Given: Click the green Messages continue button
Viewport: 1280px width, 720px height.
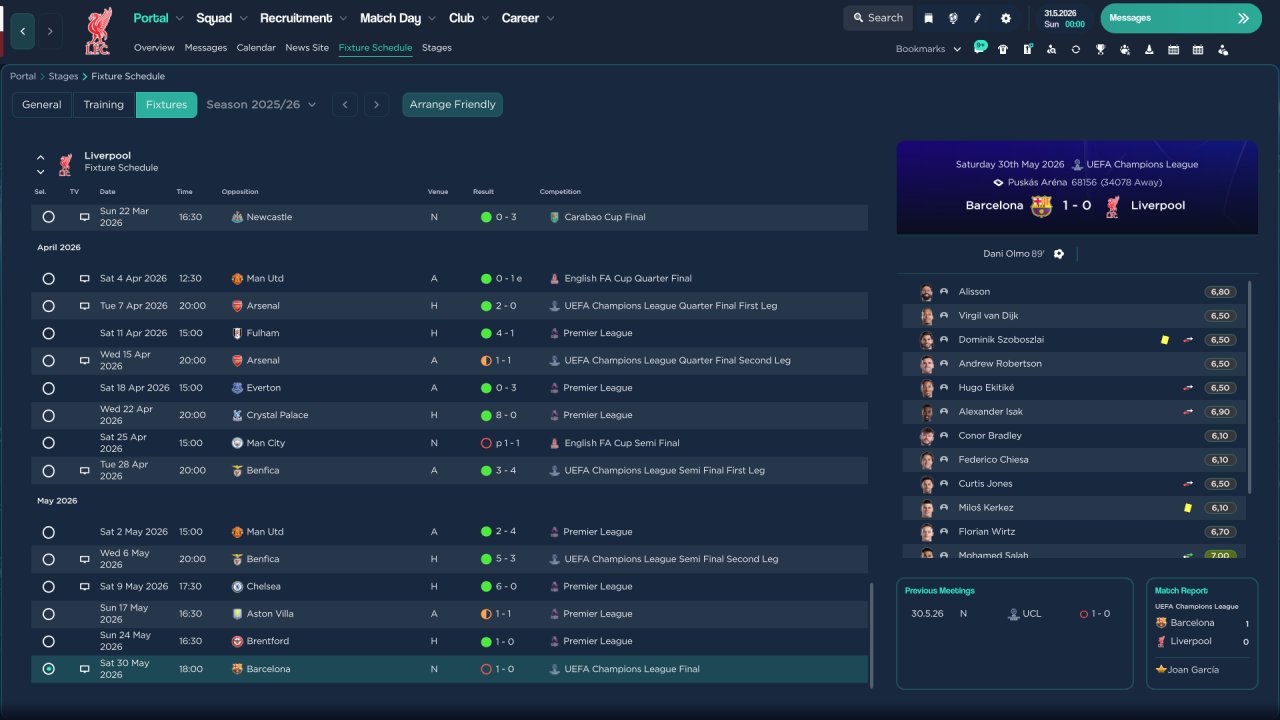Looking at the screenshot, I should click(1181, 18).
